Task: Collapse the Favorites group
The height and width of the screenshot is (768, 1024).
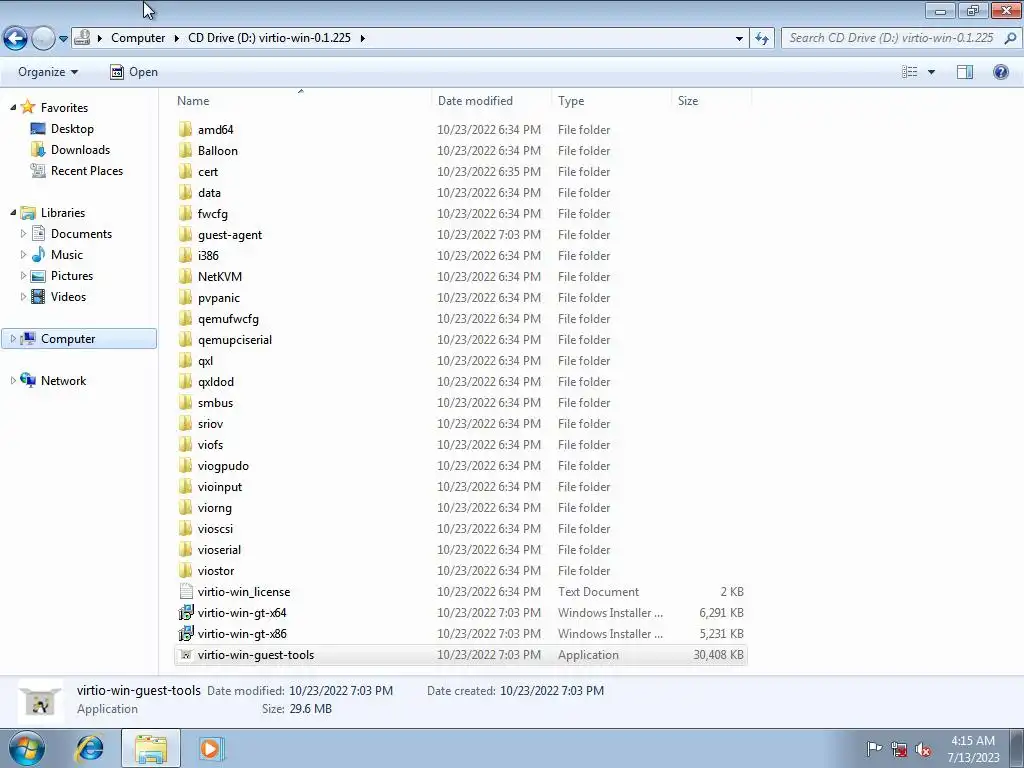Action: tap(13, 107)
